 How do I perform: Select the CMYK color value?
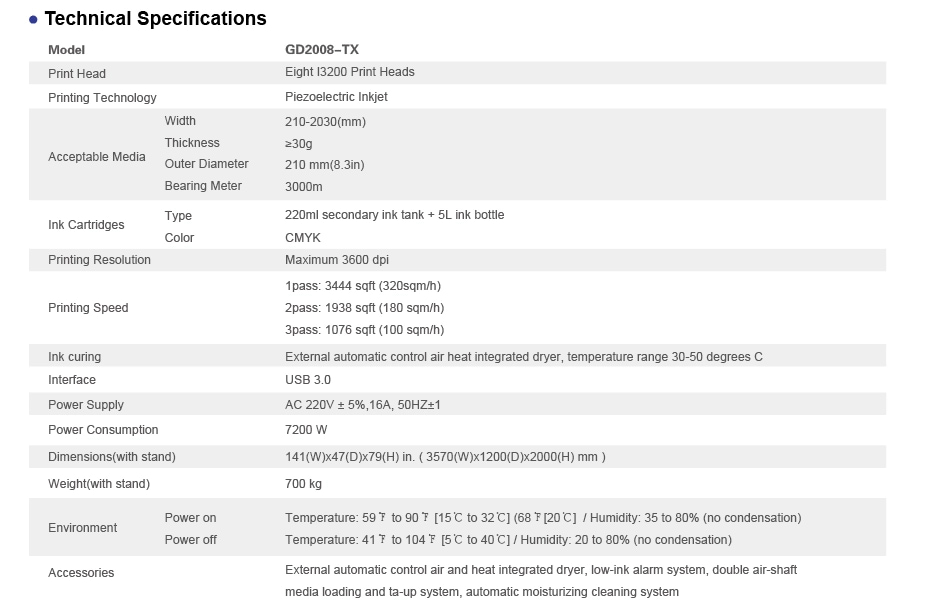pyautogui.click(x=302, y=238)
